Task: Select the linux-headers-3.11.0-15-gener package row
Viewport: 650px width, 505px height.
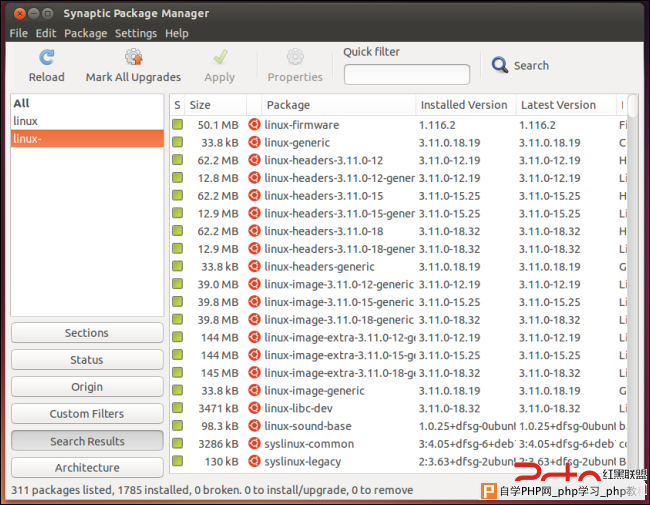Action: (x=398, y=213)
